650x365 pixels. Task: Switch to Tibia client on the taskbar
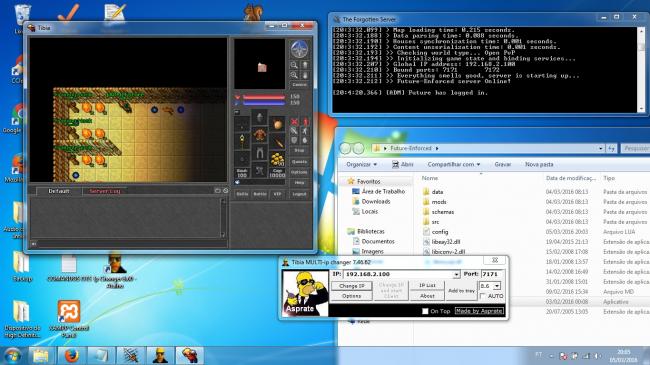[x=189, y=355]
